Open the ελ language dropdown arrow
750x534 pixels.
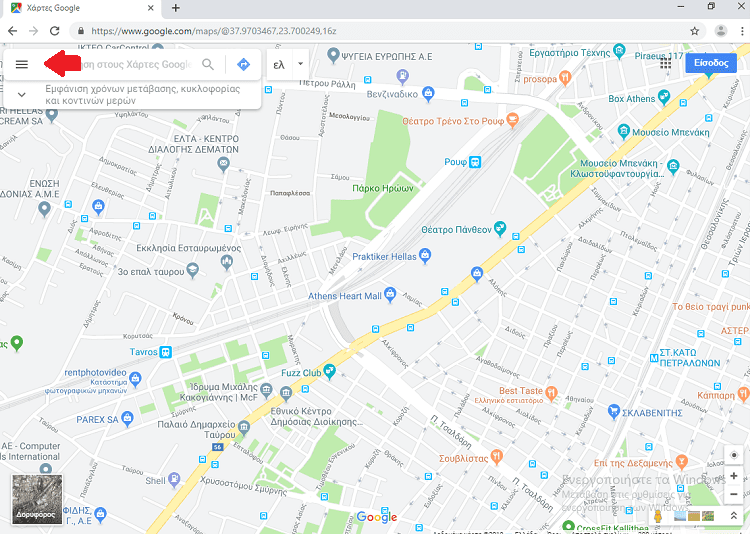(300, 63)
